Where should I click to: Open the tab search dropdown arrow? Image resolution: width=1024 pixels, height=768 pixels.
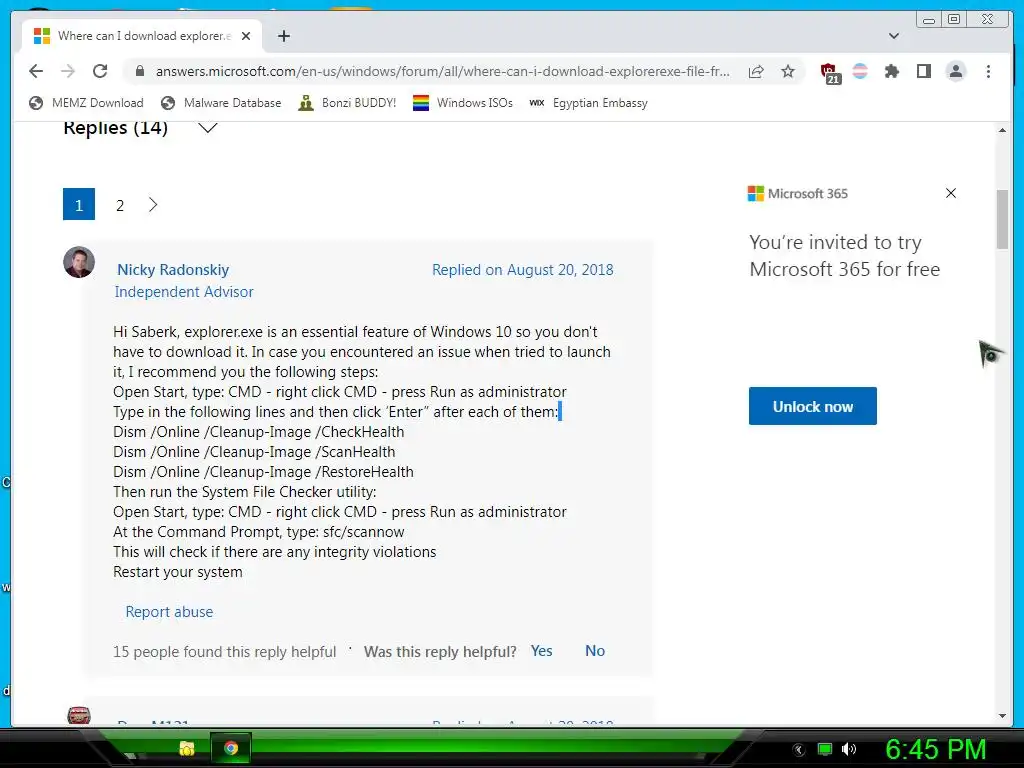point(894,36)
